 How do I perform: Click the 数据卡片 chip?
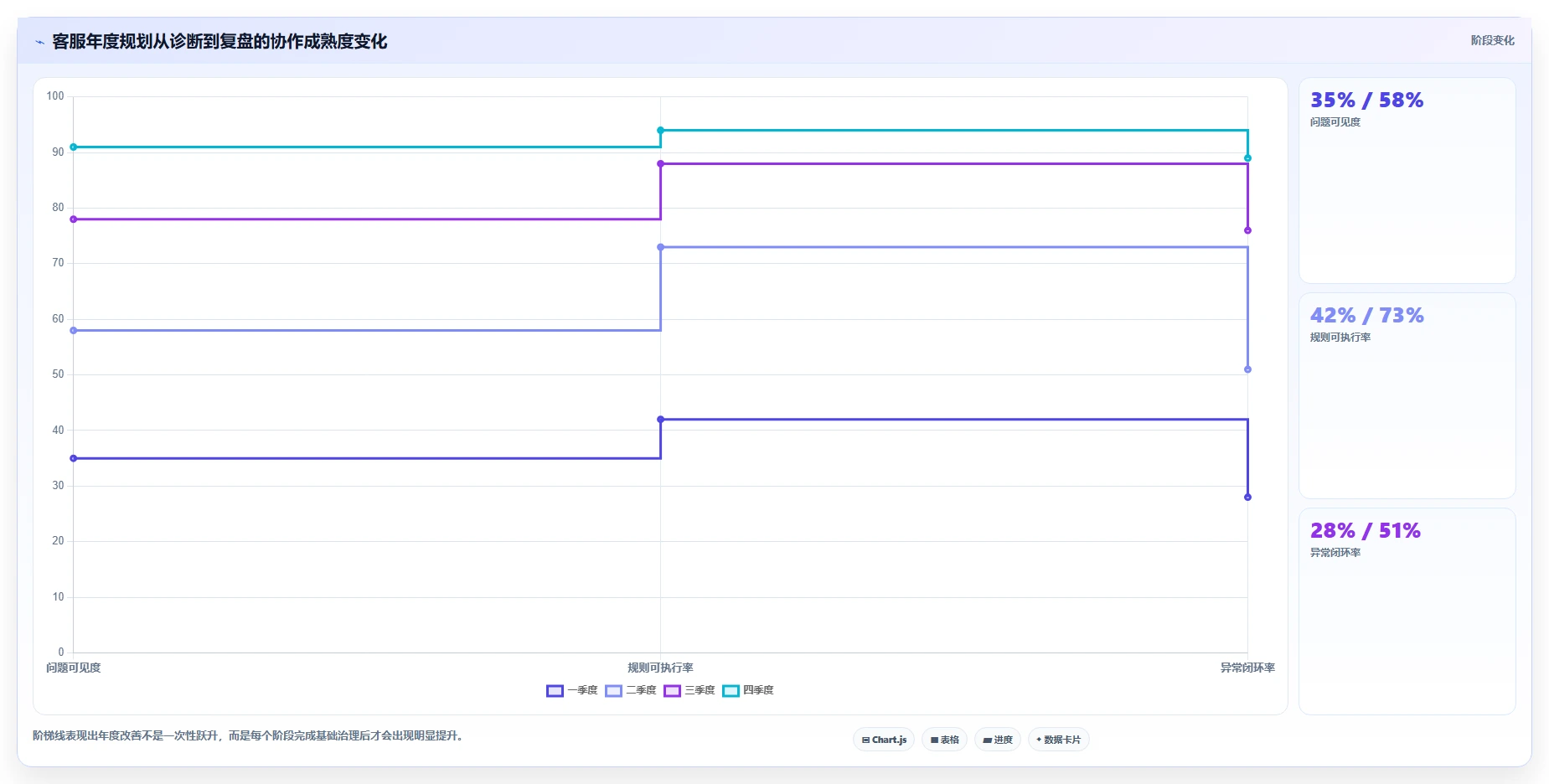tap(1058, 740)
